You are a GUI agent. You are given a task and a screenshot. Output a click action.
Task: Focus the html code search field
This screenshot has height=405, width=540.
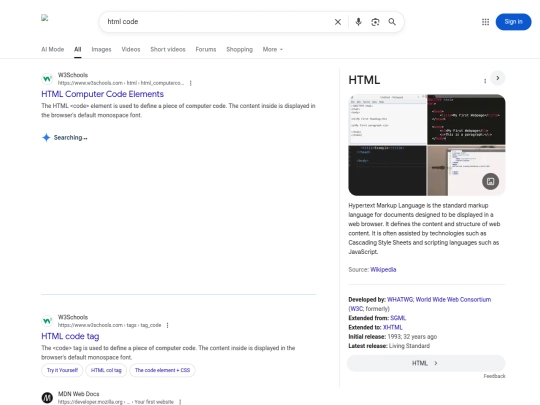tap(217, 22)
